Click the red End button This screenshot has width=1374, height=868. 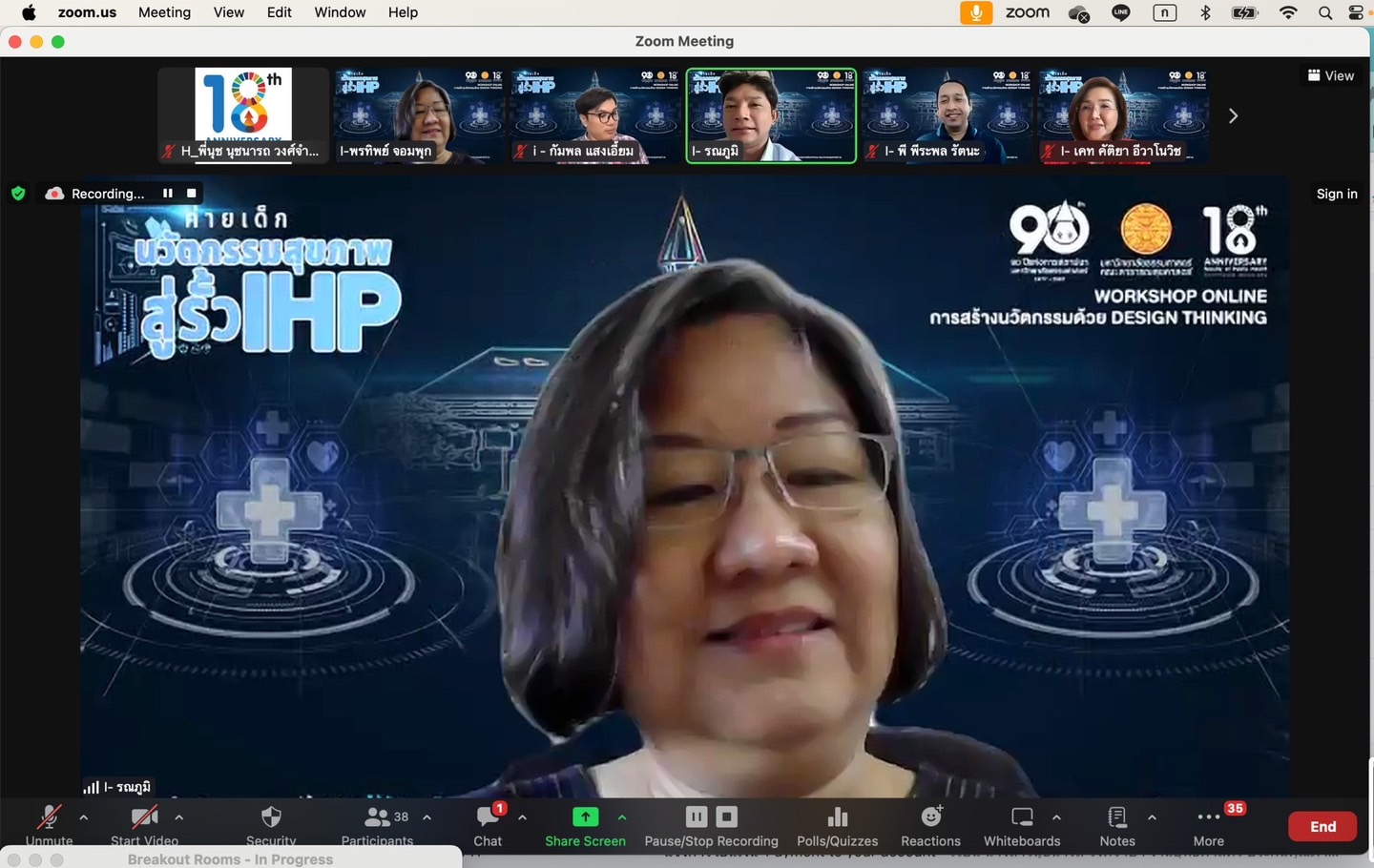(x=1322, y=826)
